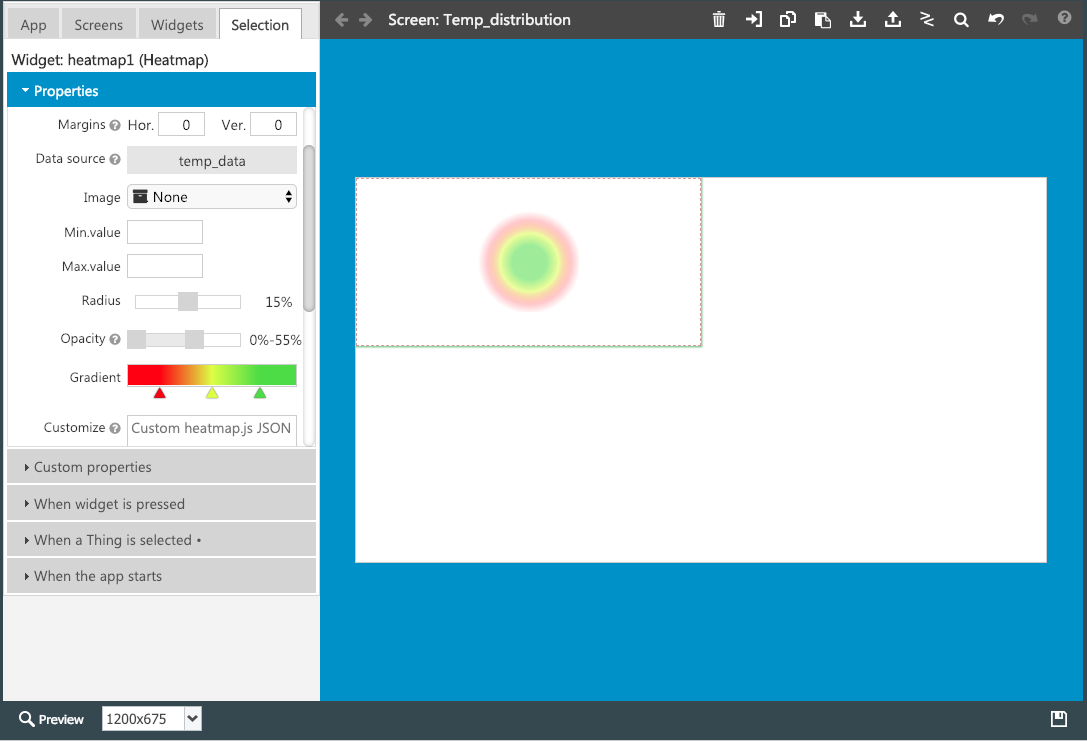
Task: Paste a widget onto the screen
Action: click(x=822, y=18)
